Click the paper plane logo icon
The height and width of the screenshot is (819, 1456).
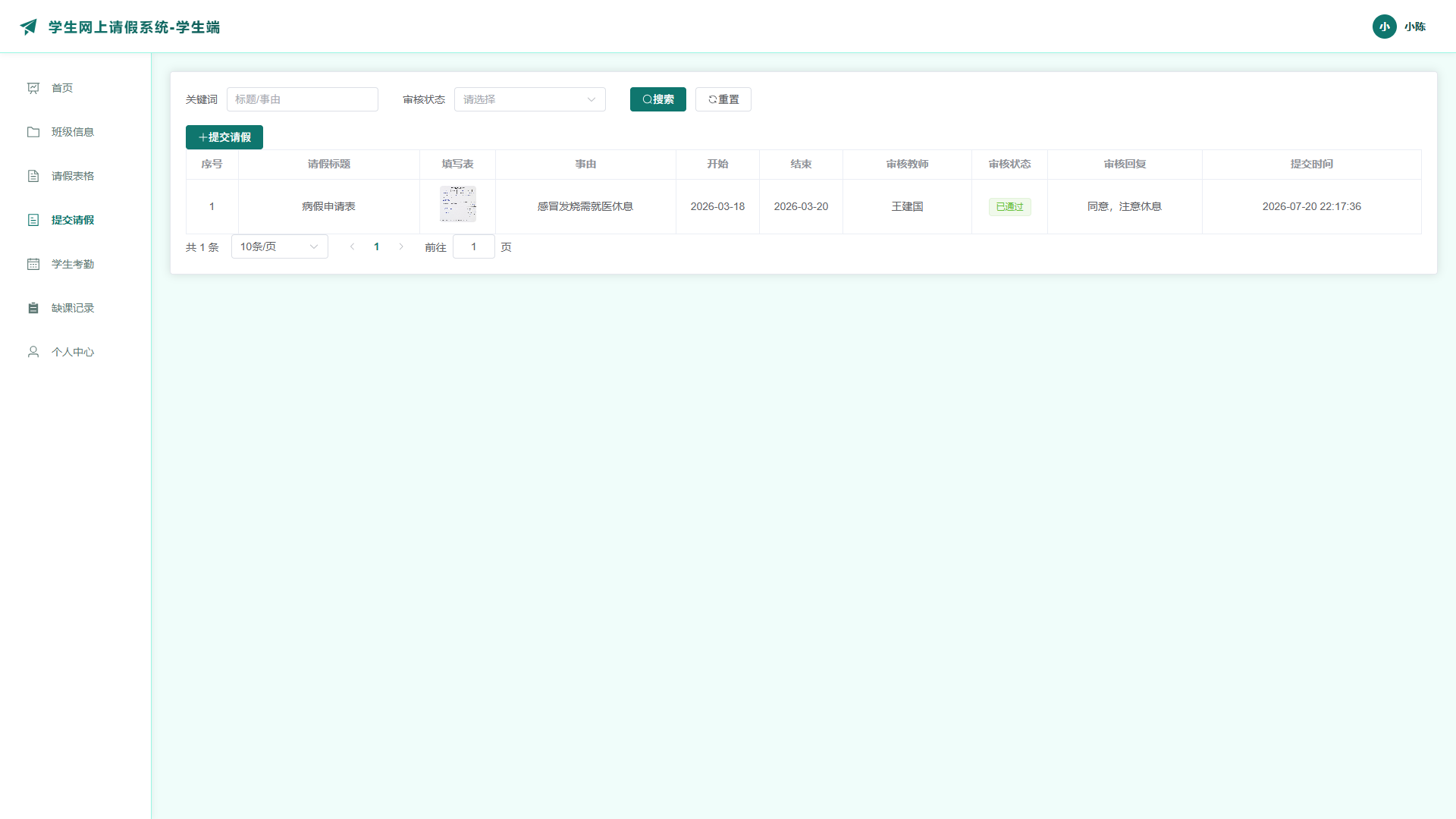tap(29, 27)
